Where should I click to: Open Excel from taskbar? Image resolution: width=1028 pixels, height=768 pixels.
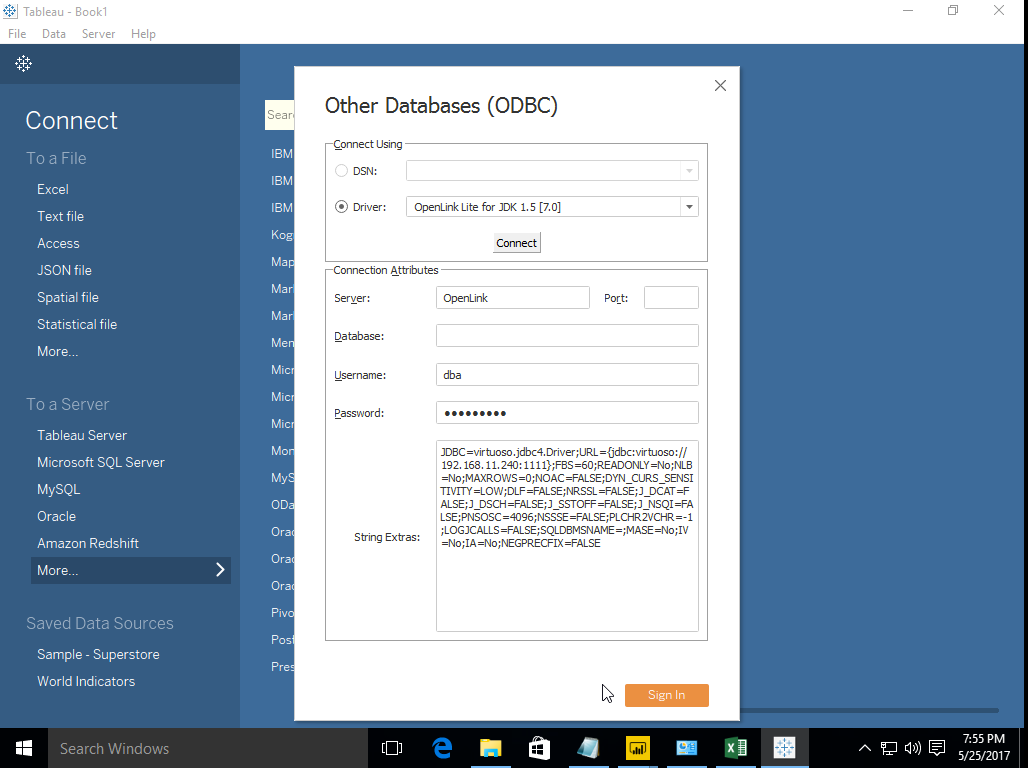click(x=736, y=748)
